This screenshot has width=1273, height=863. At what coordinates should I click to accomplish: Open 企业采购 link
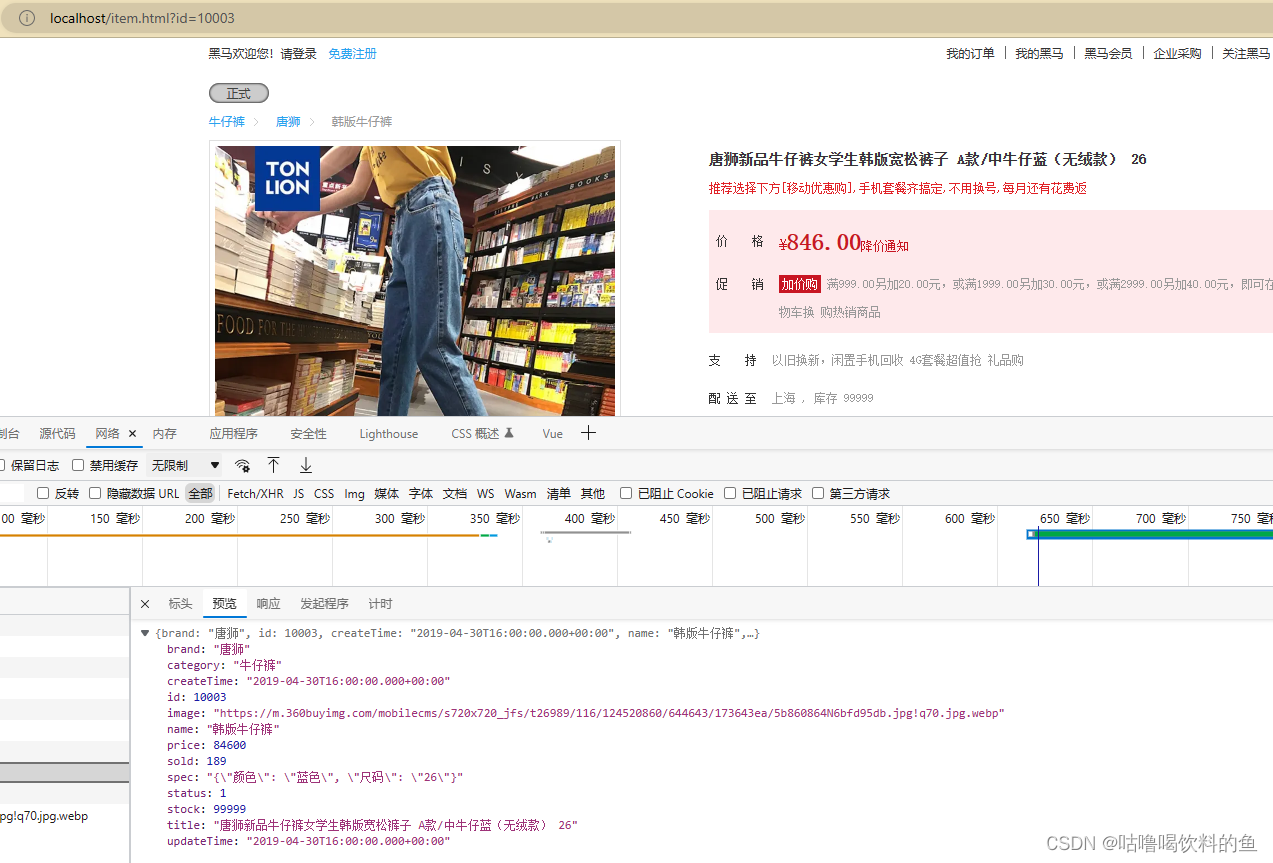click(1177, 54)
